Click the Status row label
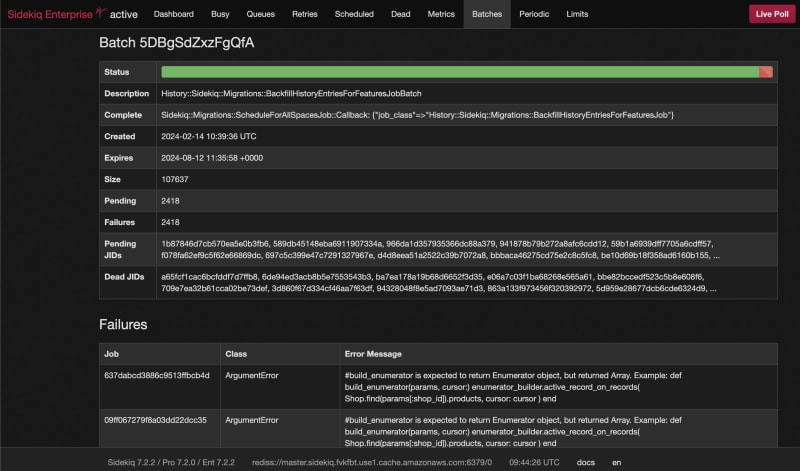The height and width of the screenshot is (471, 800). pyautogui.click(x=116, y=72)
